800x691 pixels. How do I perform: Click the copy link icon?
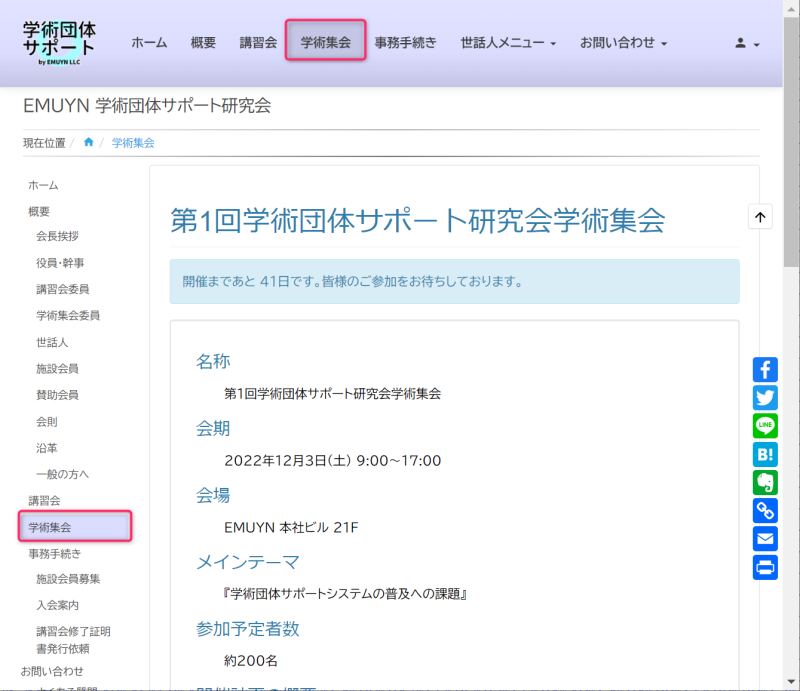click(765, 511)
